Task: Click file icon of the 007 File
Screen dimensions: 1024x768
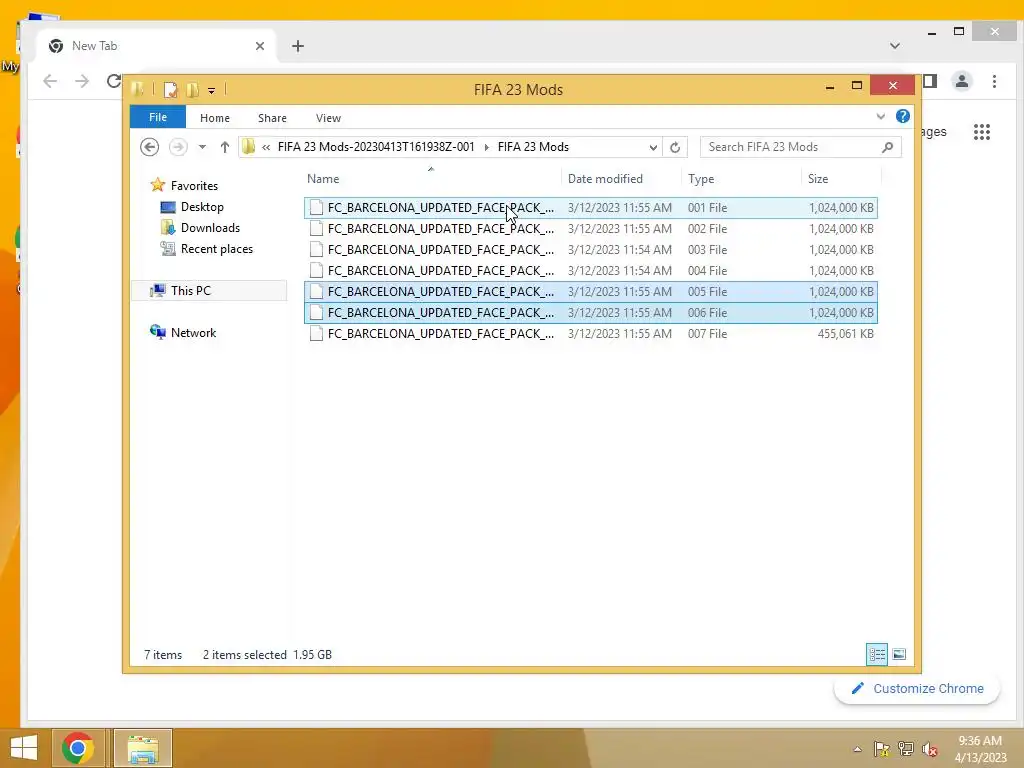Action: pyautogui.click(x=316, y=333)
